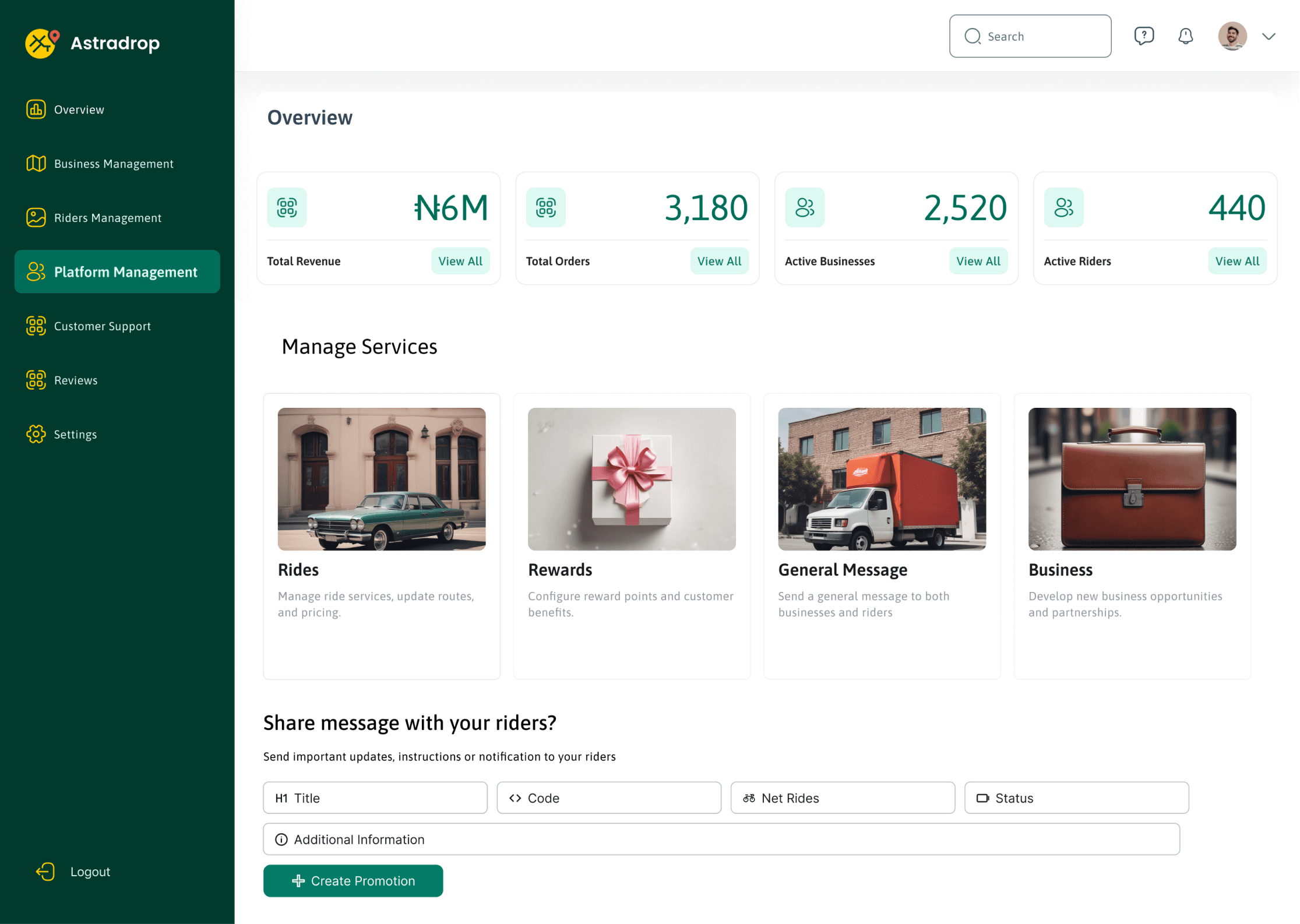
Task: Open the Status field dropdown
Action: click(x=1076, y=798)
